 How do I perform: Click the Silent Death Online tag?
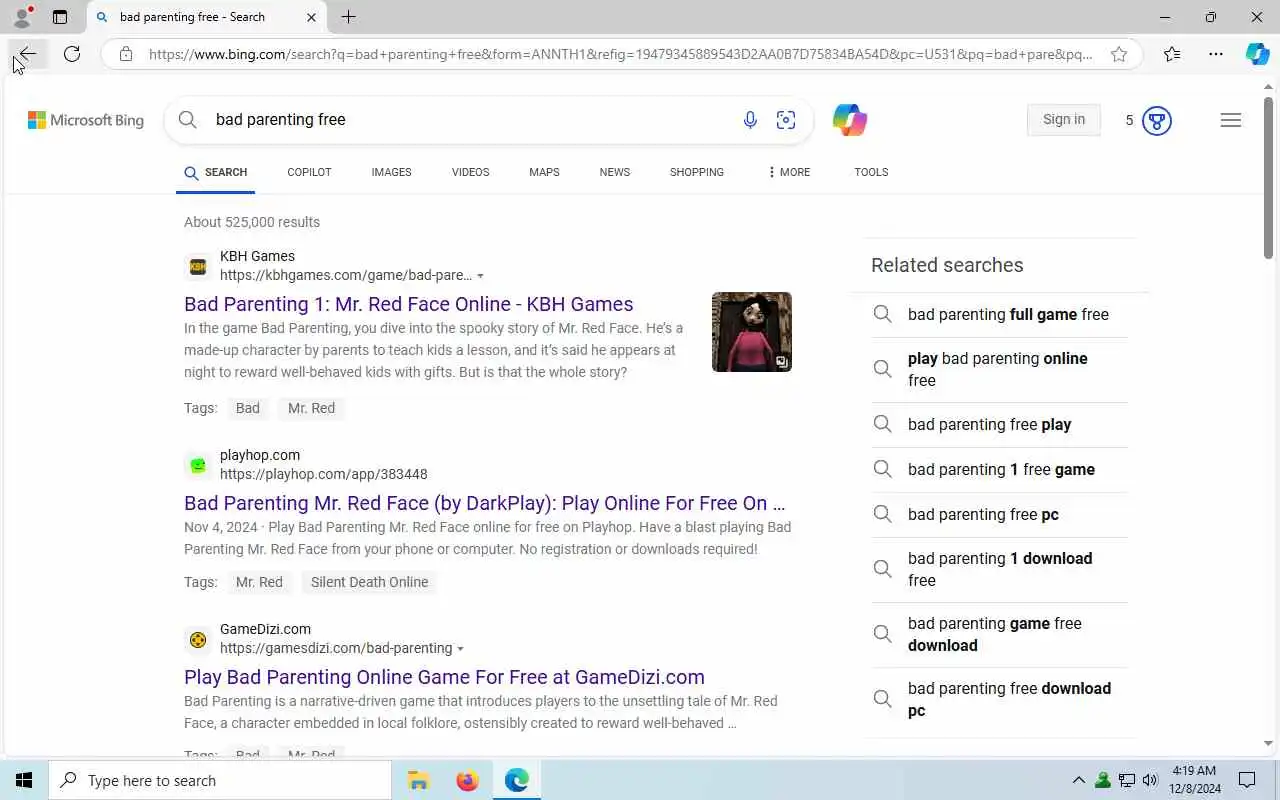369,582
